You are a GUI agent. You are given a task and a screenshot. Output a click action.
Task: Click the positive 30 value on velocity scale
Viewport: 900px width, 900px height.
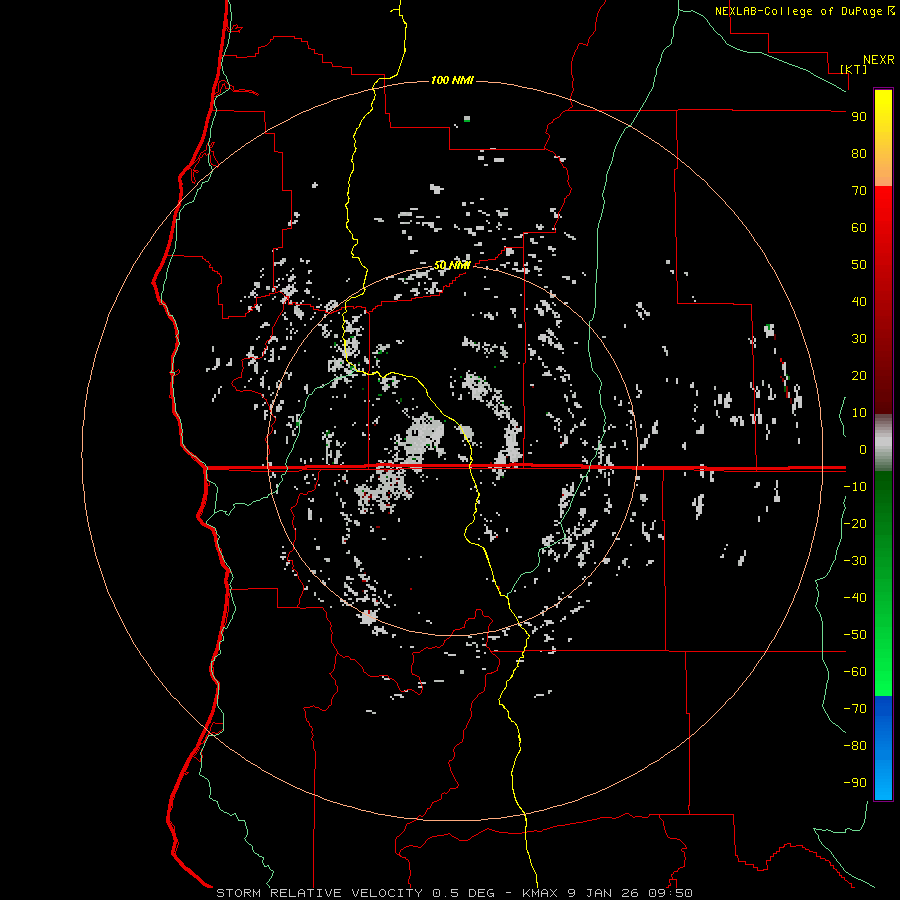pos(859,339)
